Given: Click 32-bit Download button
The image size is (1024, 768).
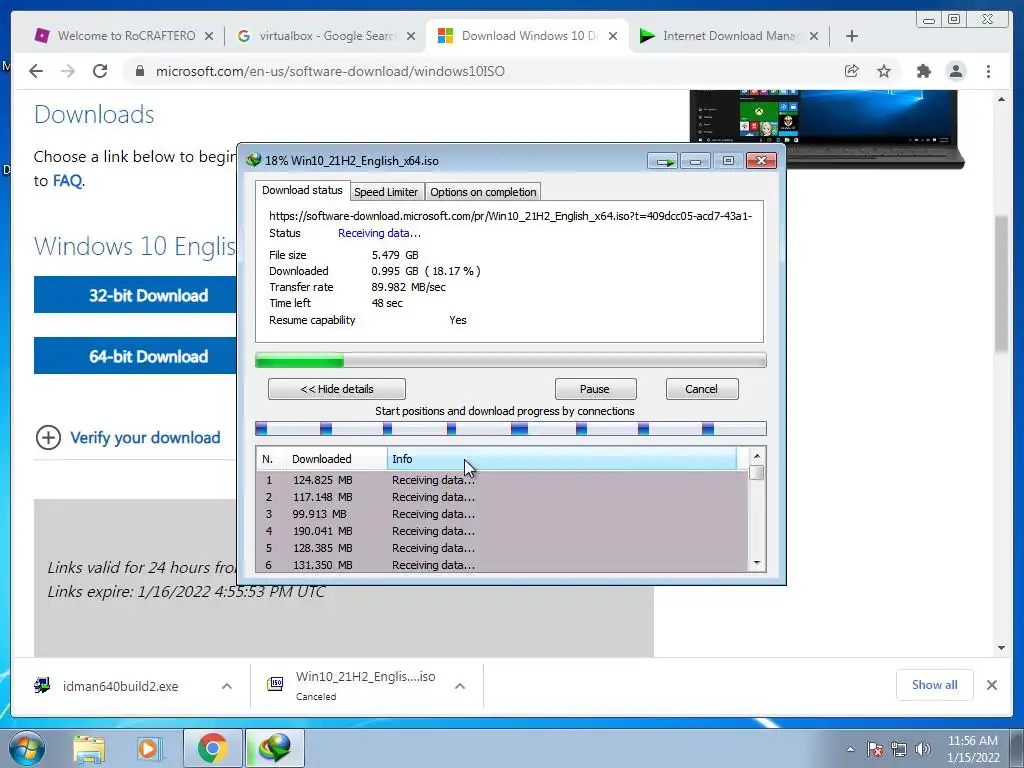Looking at the screenshot, I should 135,295.
